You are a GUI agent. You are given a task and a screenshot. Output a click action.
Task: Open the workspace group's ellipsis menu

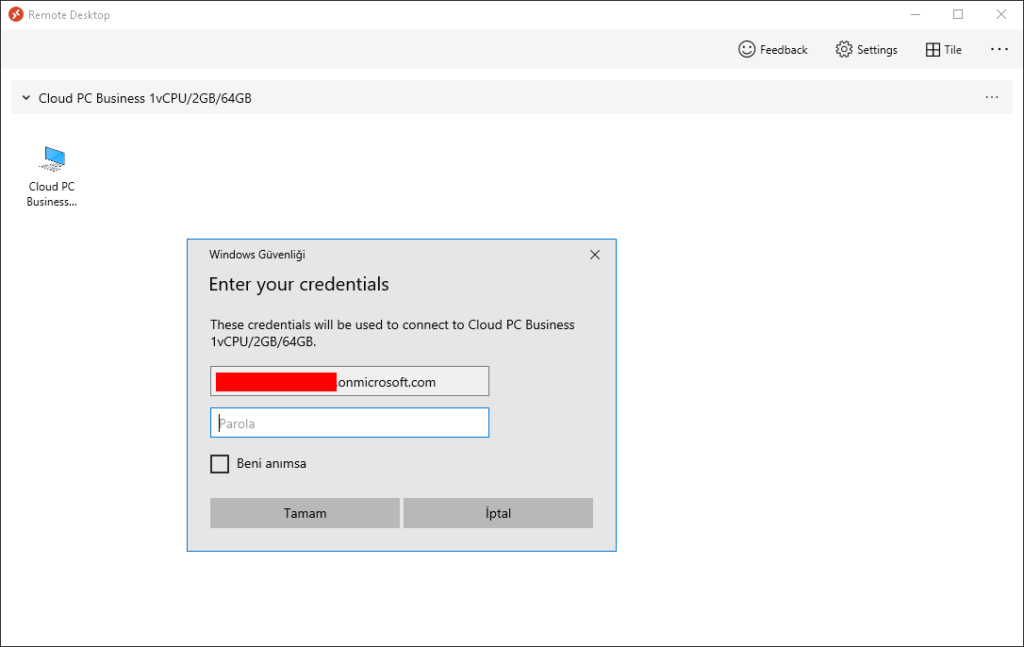click(992, 97)
